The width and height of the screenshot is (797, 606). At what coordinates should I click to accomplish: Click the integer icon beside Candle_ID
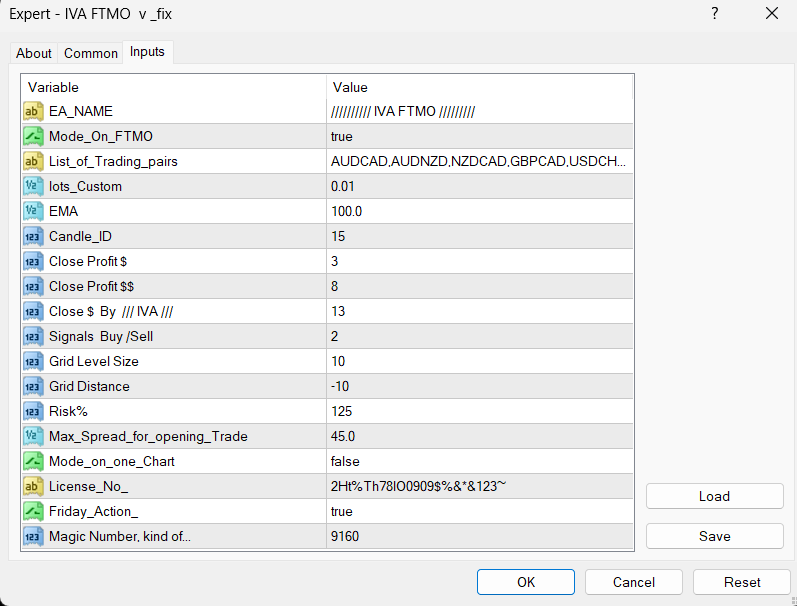point(33,236)
